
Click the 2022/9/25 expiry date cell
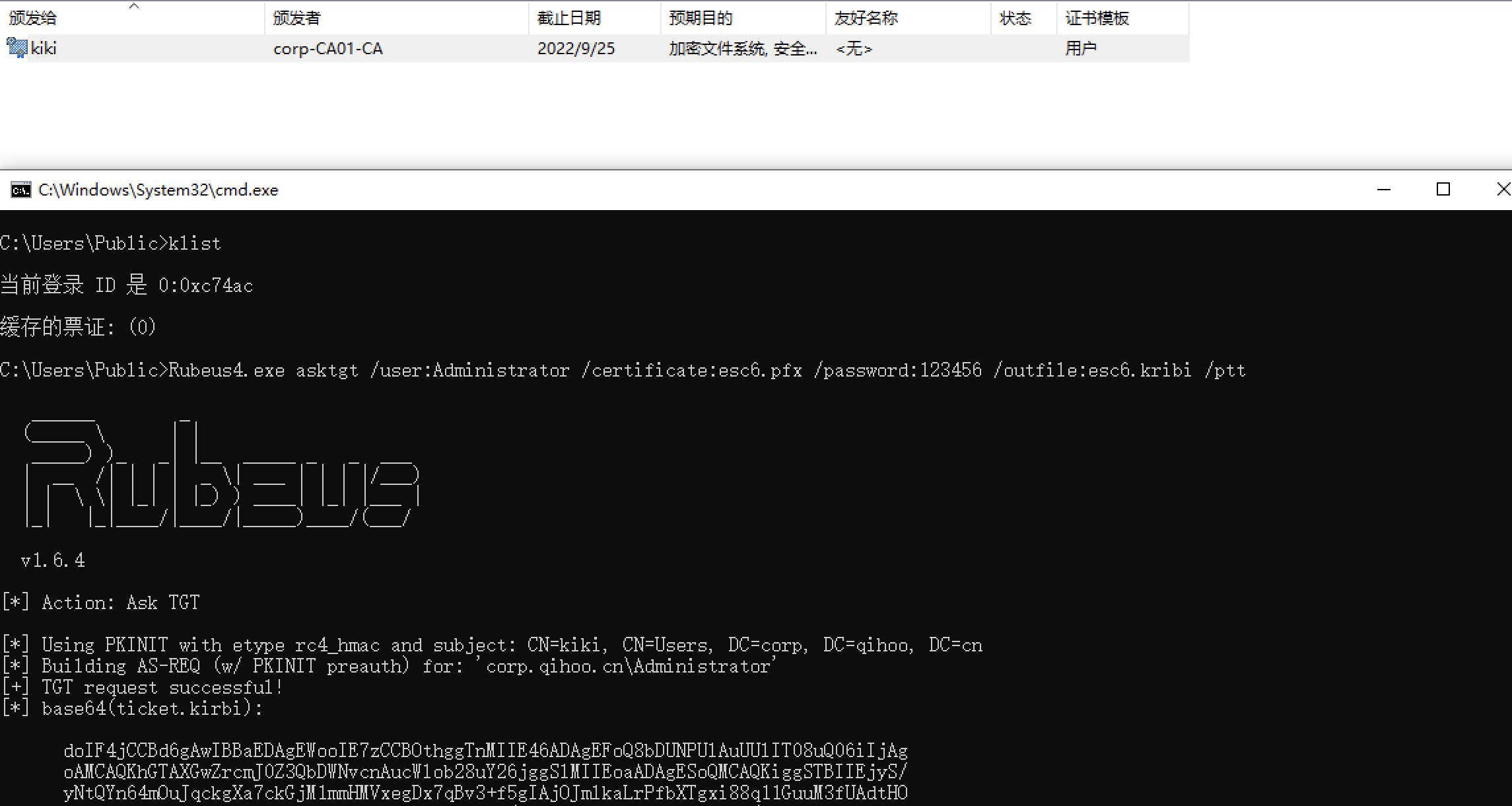[x=576, y=49]
